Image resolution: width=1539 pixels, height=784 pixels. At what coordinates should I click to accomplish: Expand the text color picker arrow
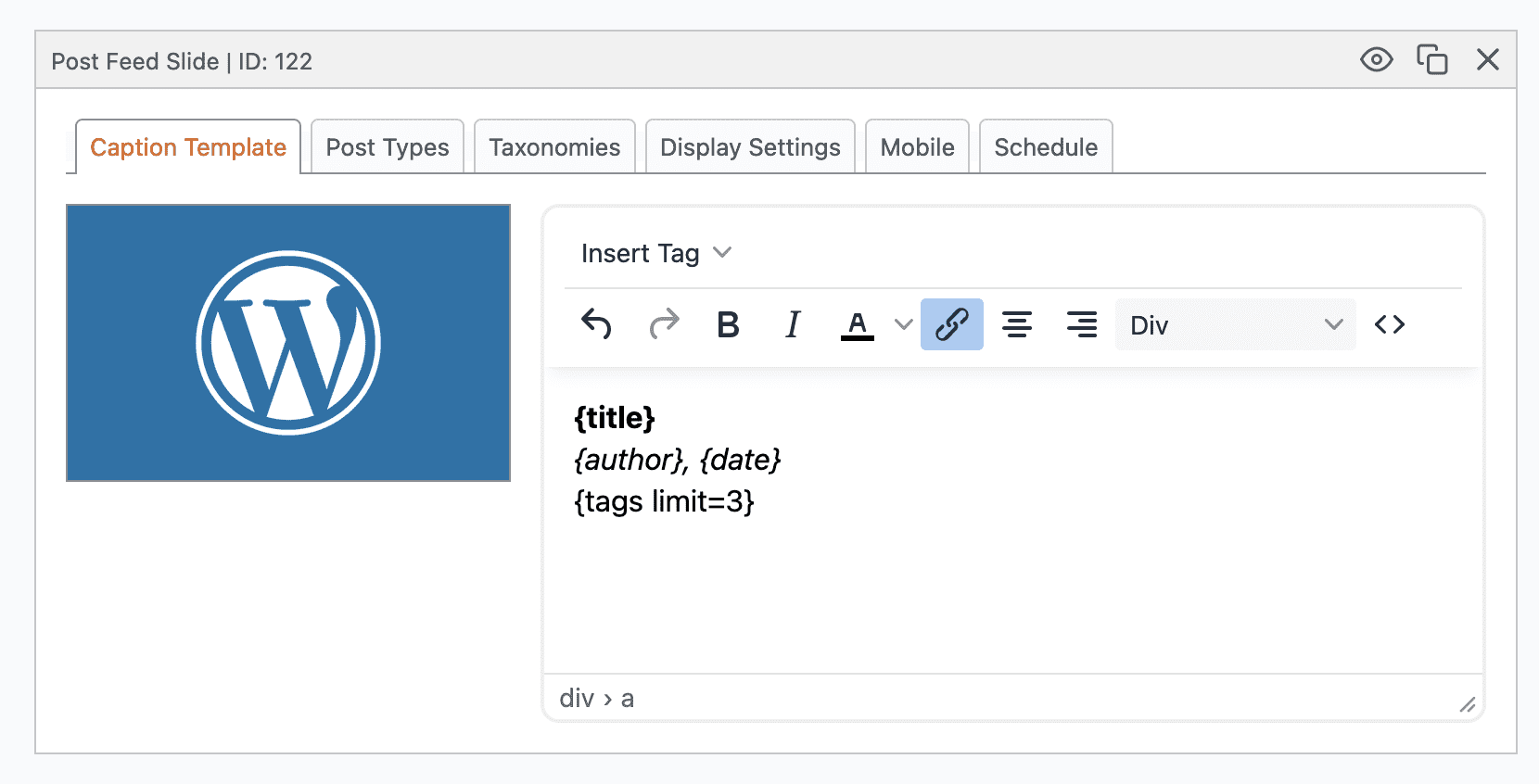(903, 324)
